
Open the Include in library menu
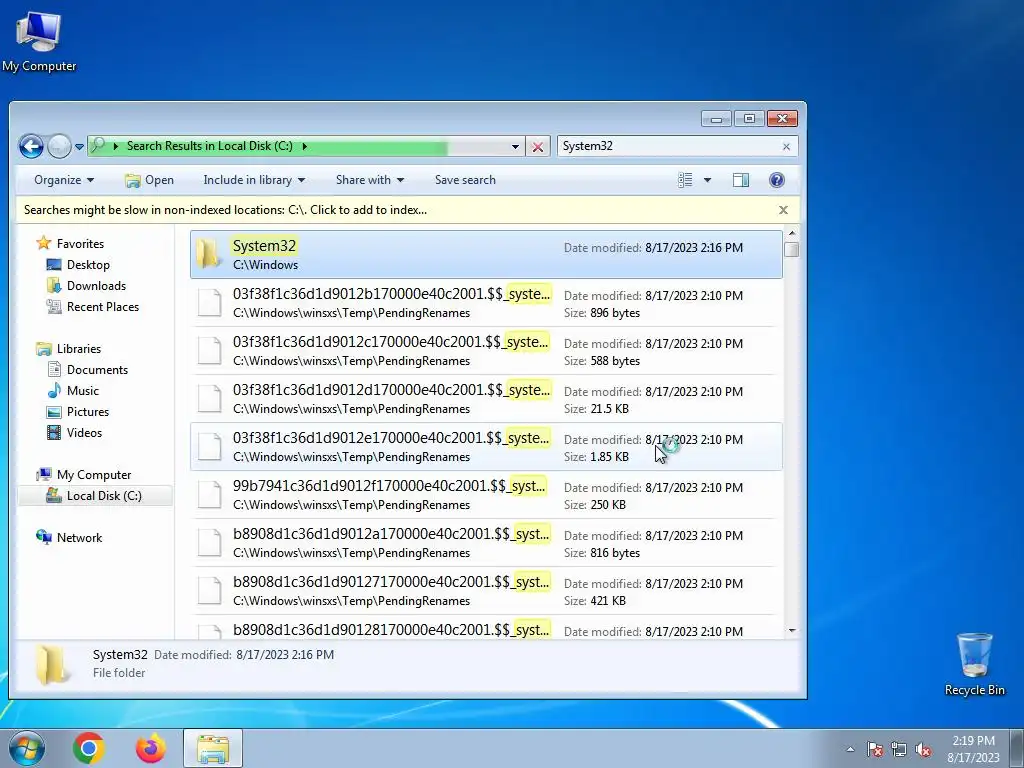tap(254, 180)
